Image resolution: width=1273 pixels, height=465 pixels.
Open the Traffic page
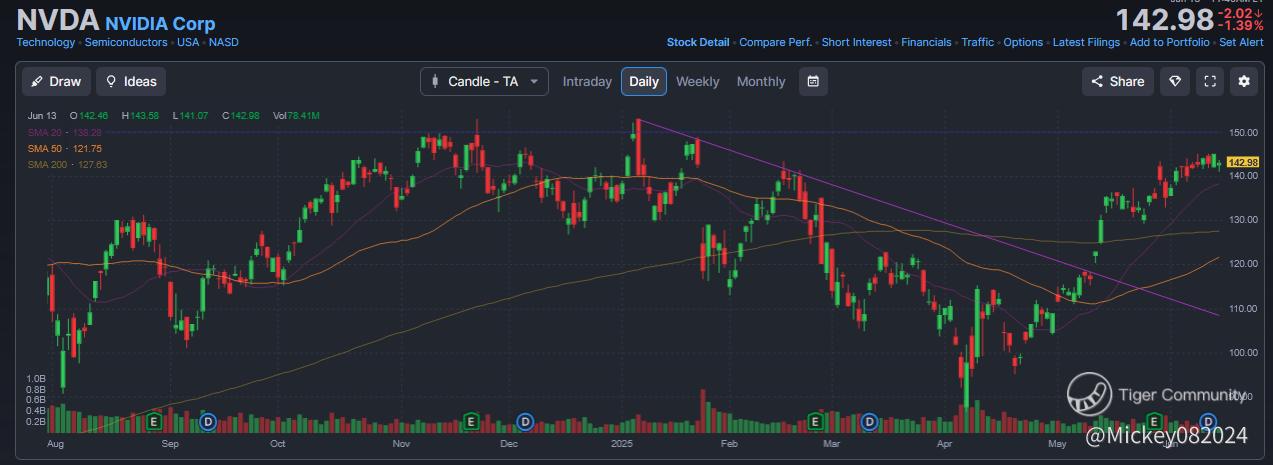(978, 42)
